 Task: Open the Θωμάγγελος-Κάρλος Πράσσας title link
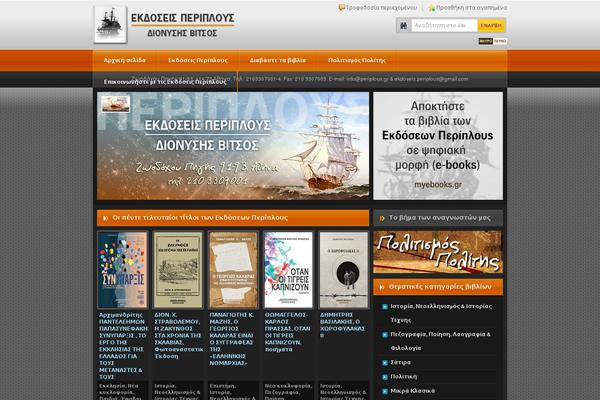[x=288, y=332]
